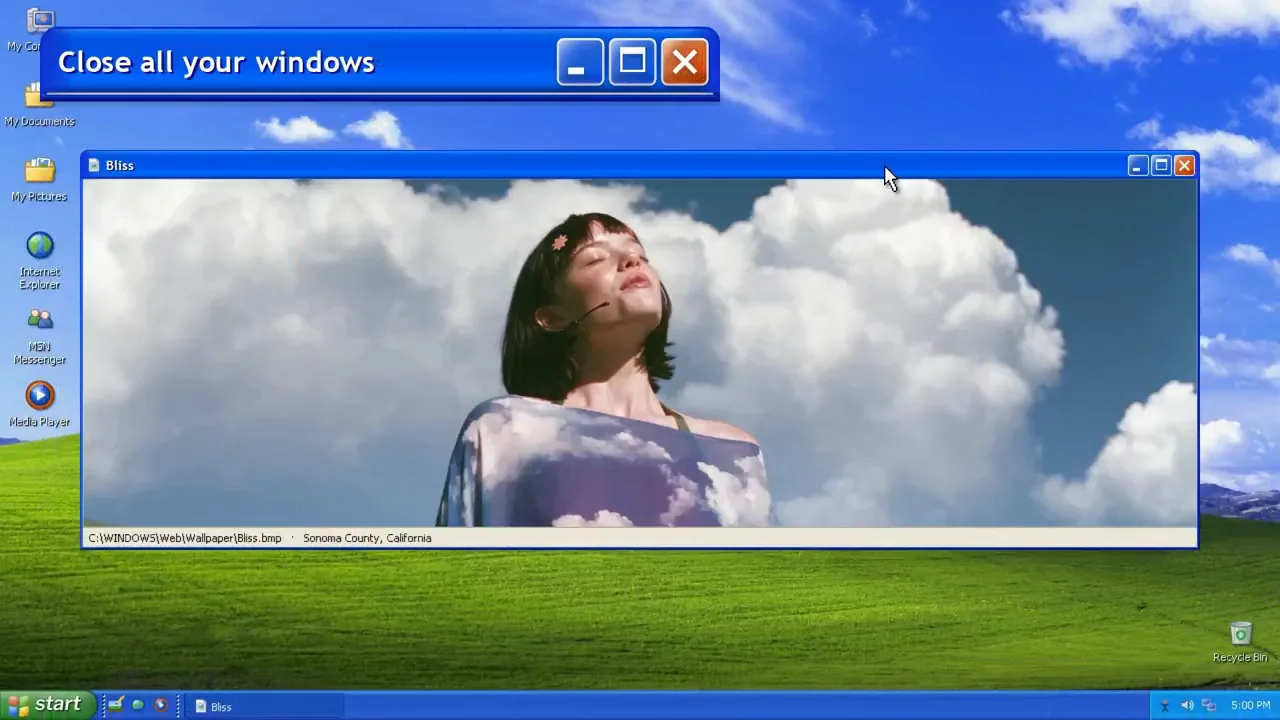Click the Bliss window's title bar icon
This screenshot has width=1280, height=720.
pos(94,165)
